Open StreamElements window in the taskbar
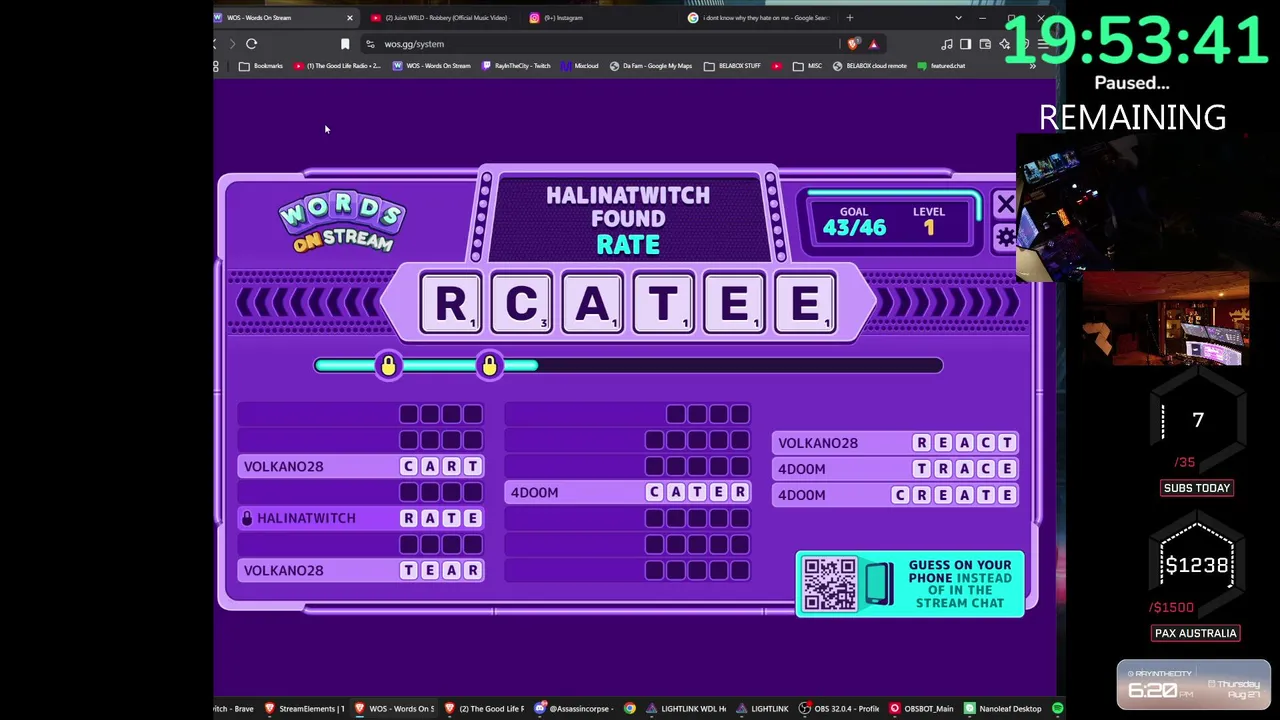Screen dimensions: 1280x720 pos(304,709)
